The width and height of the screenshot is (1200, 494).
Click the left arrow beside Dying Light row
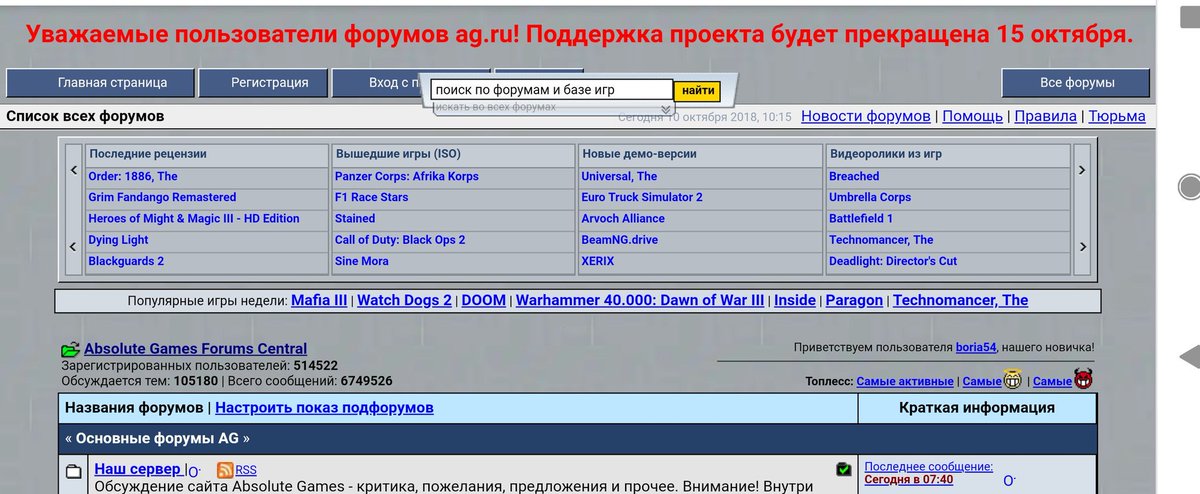pyautogui.click(x=74, y=246)
